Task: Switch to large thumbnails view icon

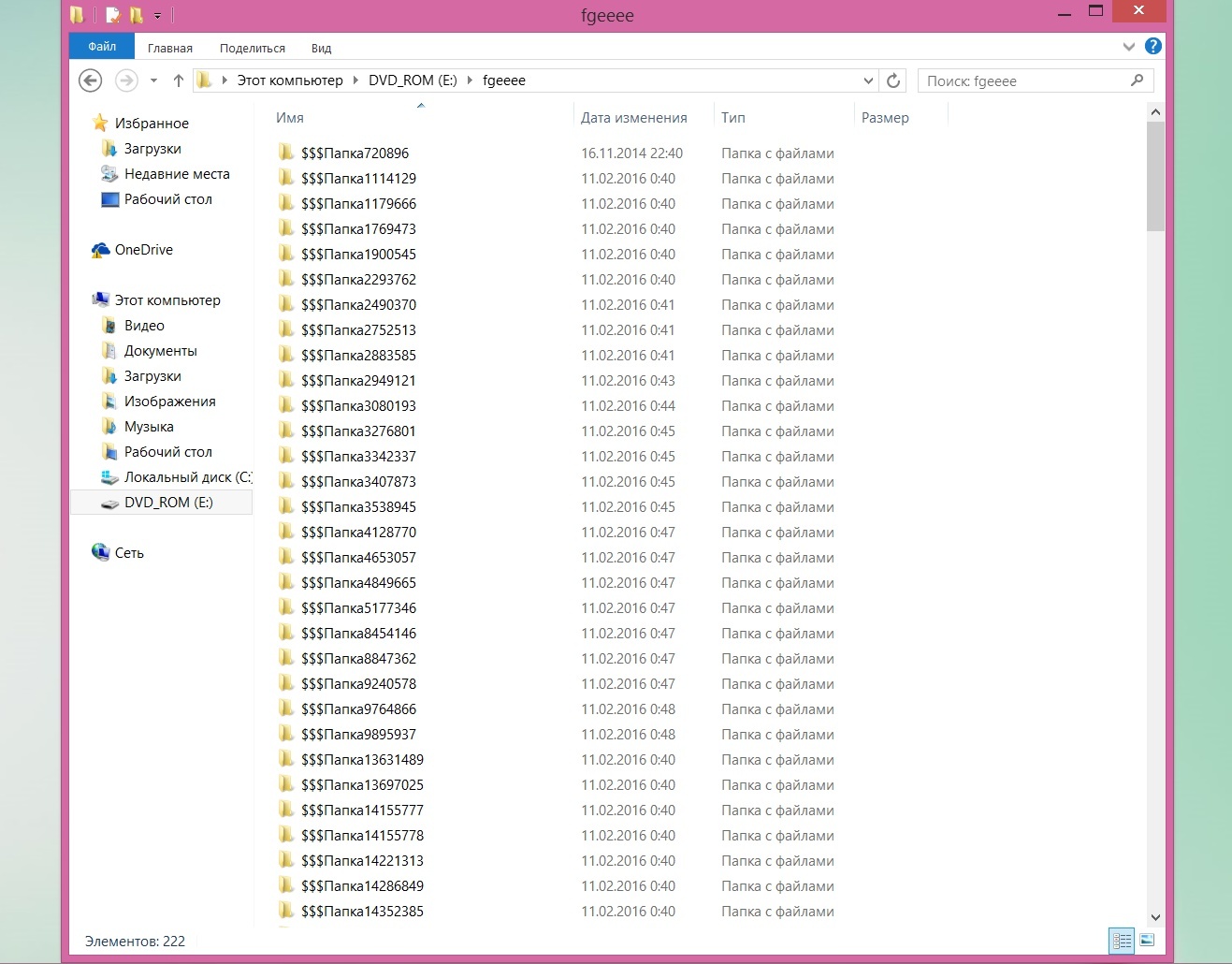Action: pyautogui.click(x=1148, y=940)
